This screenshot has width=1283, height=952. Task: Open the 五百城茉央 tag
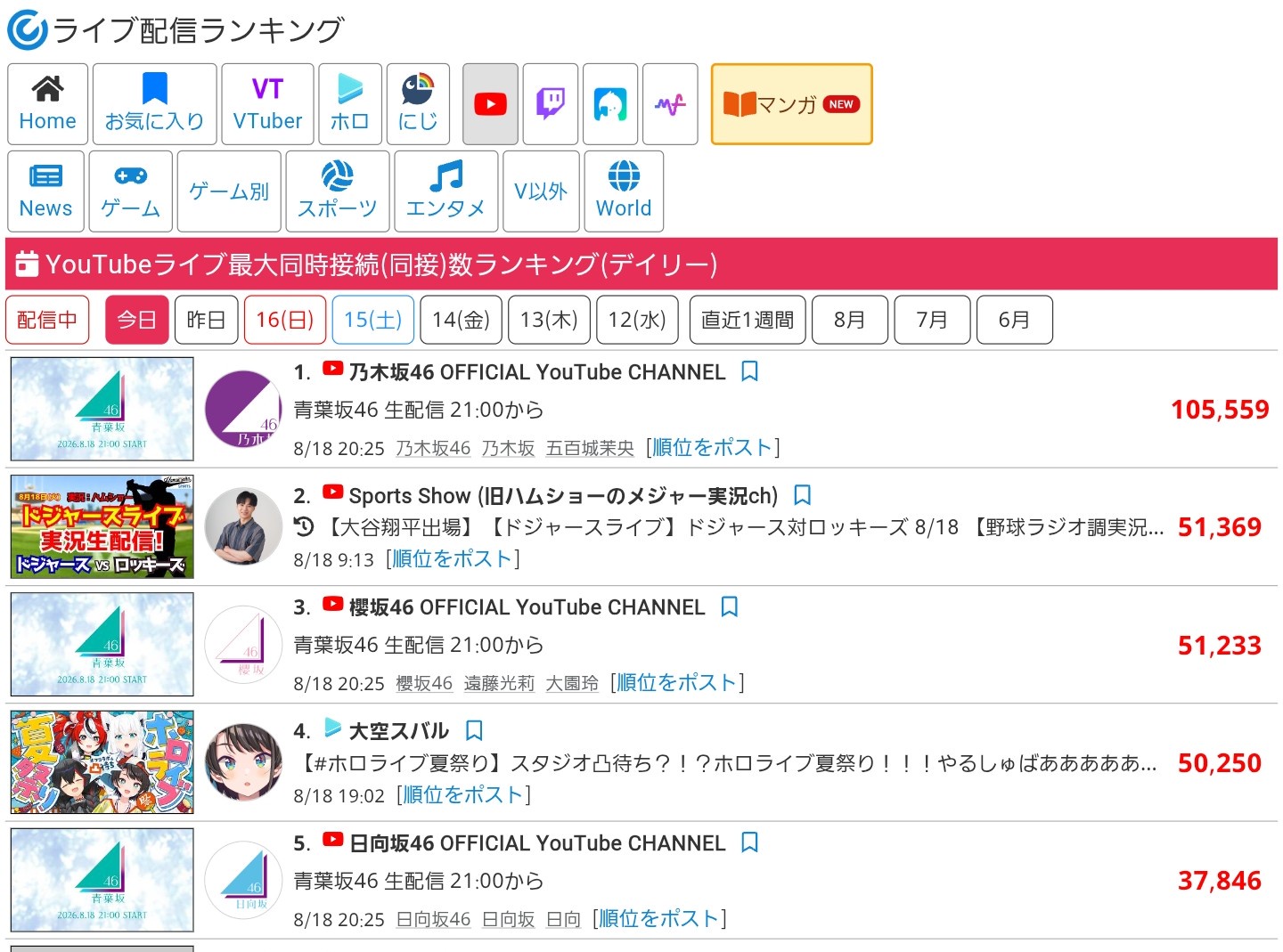(x=590, y=448)
